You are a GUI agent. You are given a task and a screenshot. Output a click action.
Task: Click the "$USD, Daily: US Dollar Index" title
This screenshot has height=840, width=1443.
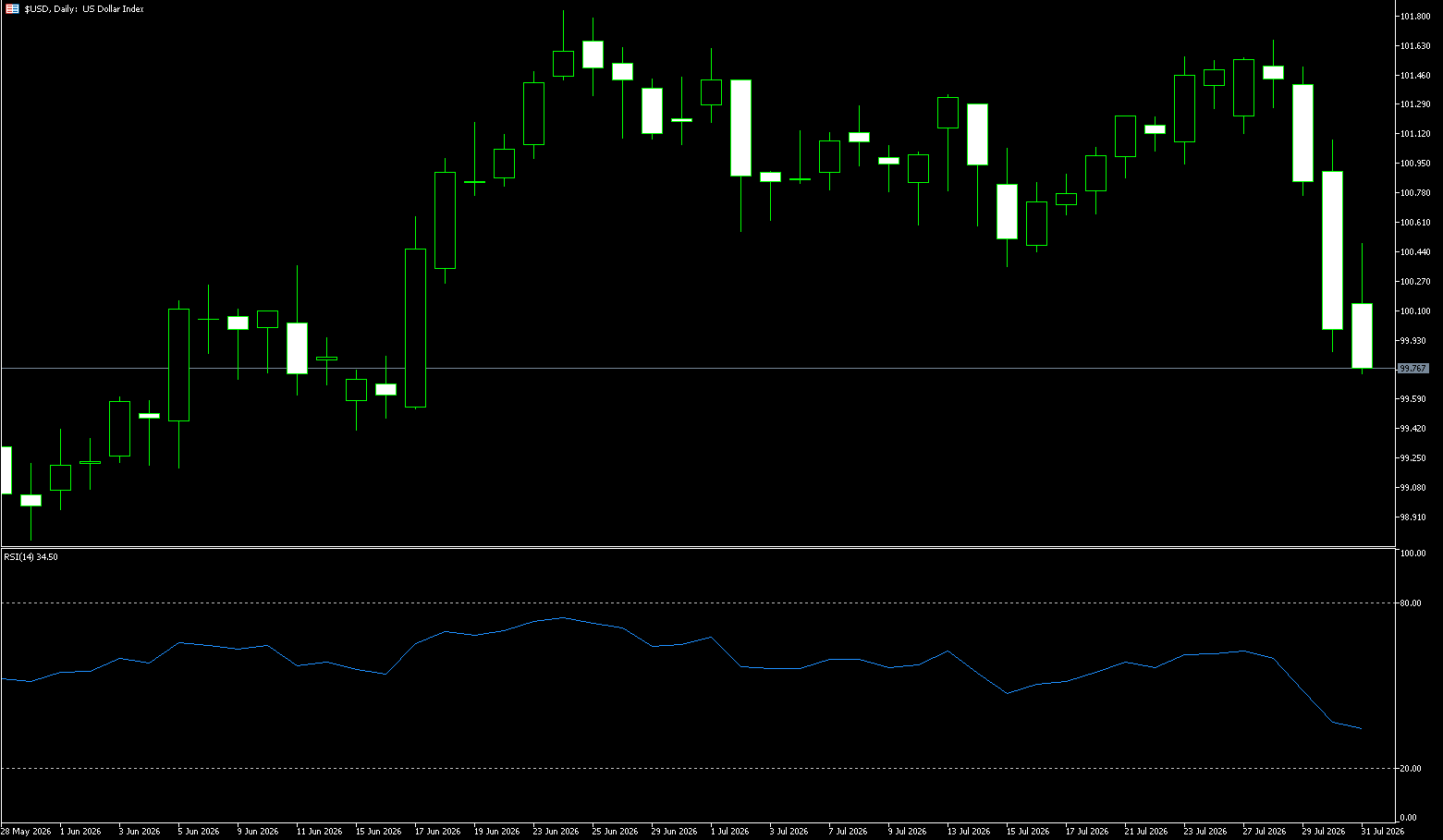point(84,9)
